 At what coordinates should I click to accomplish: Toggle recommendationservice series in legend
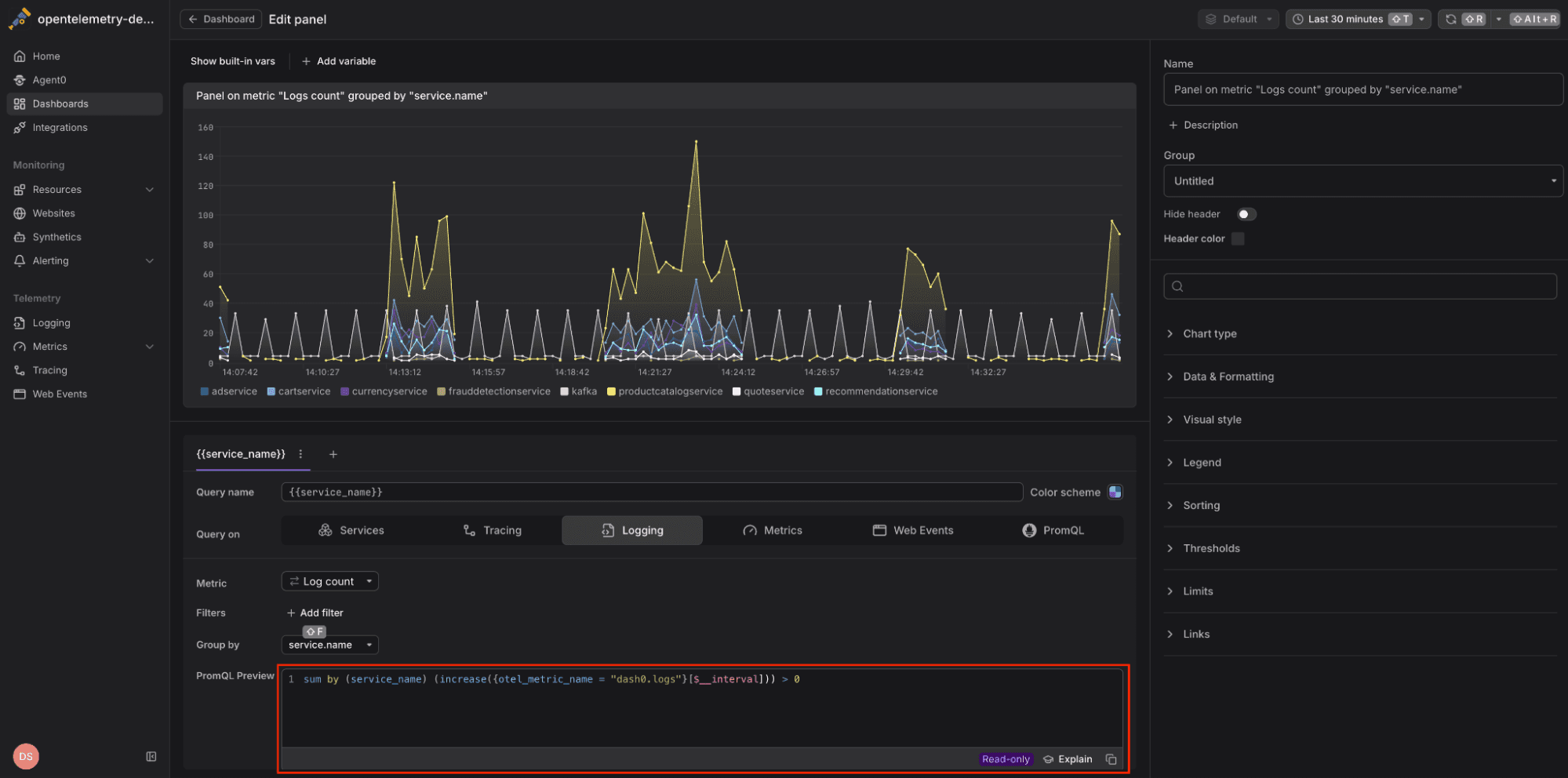[x=876, y=391]
